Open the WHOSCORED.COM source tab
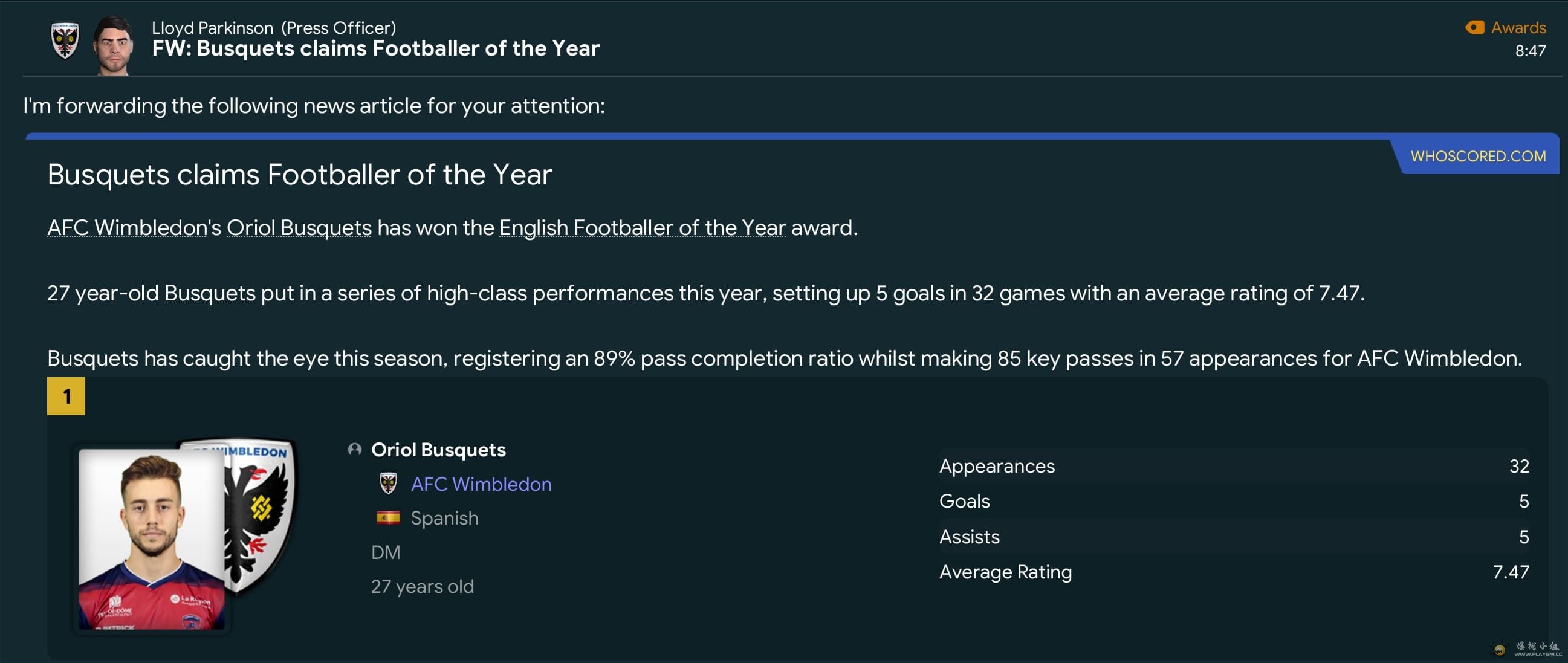This screenshot has width=1568, height=663. (x=1478, y=156)
